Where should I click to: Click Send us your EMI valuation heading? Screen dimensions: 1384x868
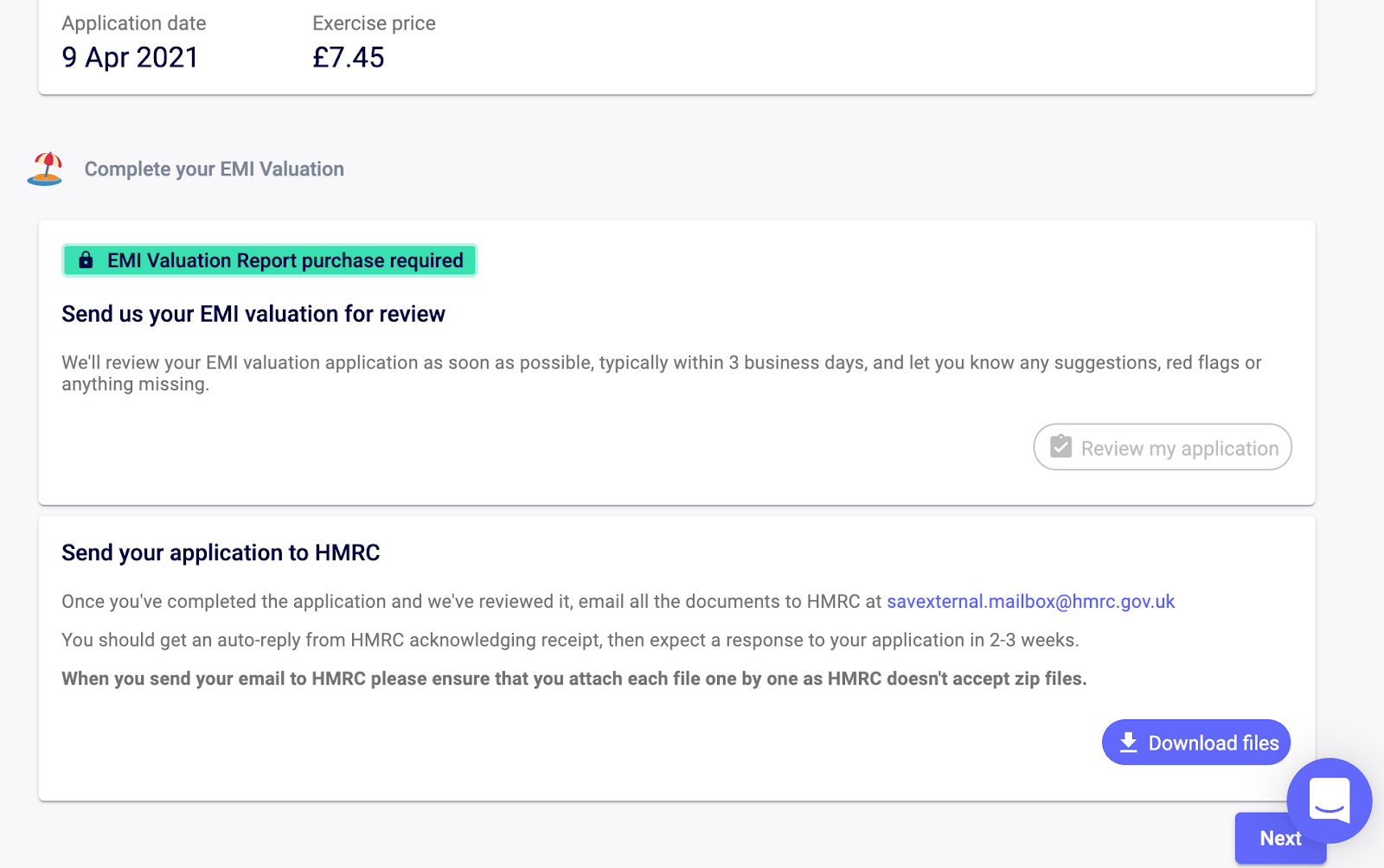tap(253, 314)
